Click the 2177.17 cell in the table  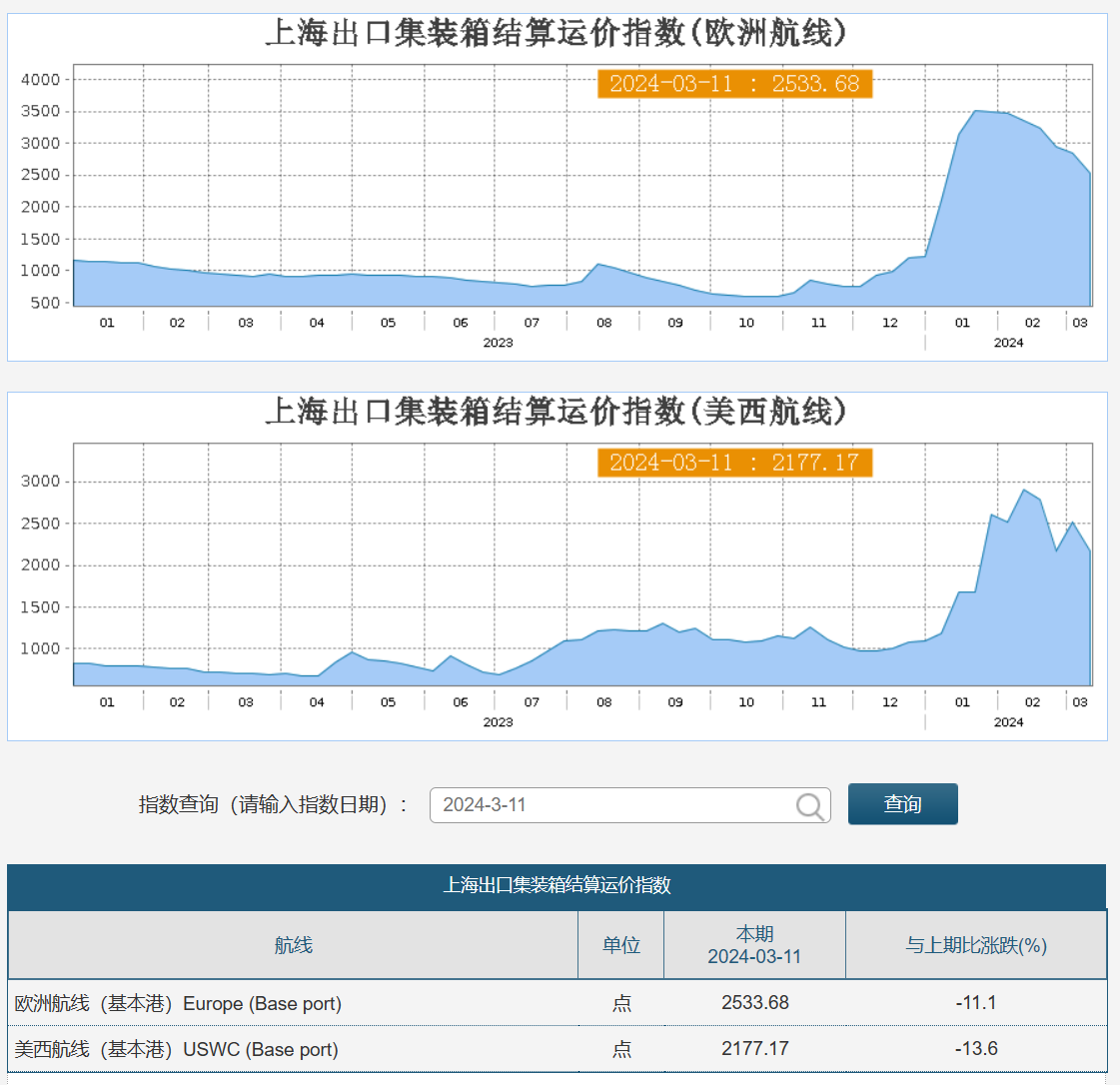click(x=755, y=1049)
